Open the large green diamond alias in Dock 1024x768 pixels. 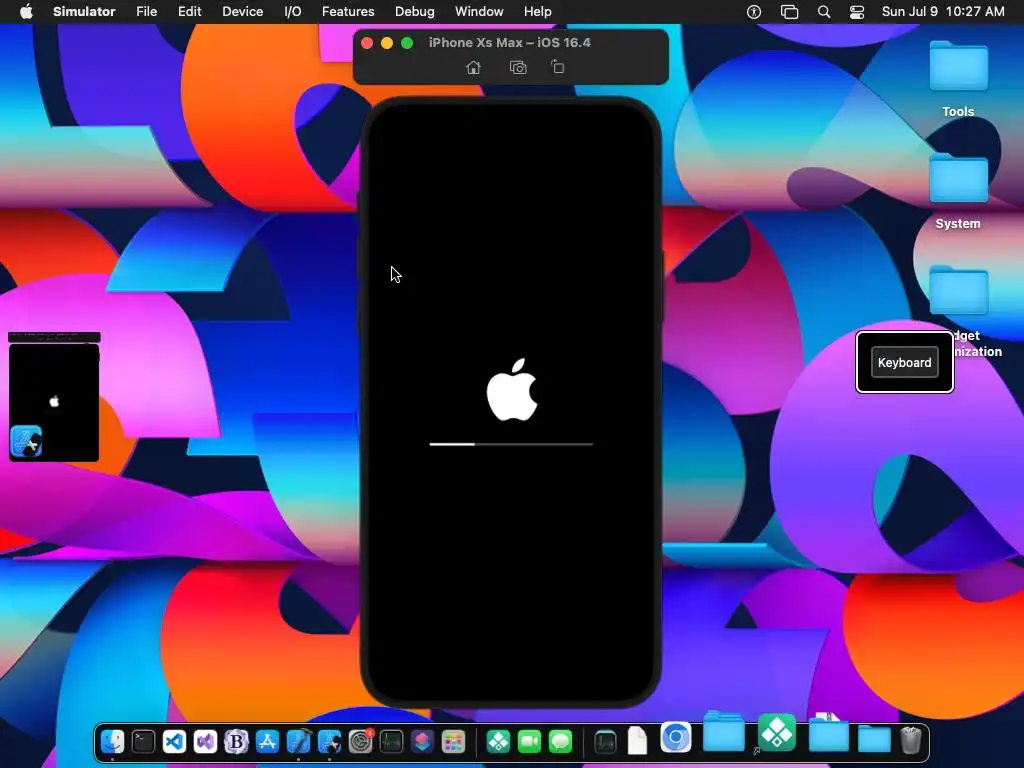tap(776, 733)
